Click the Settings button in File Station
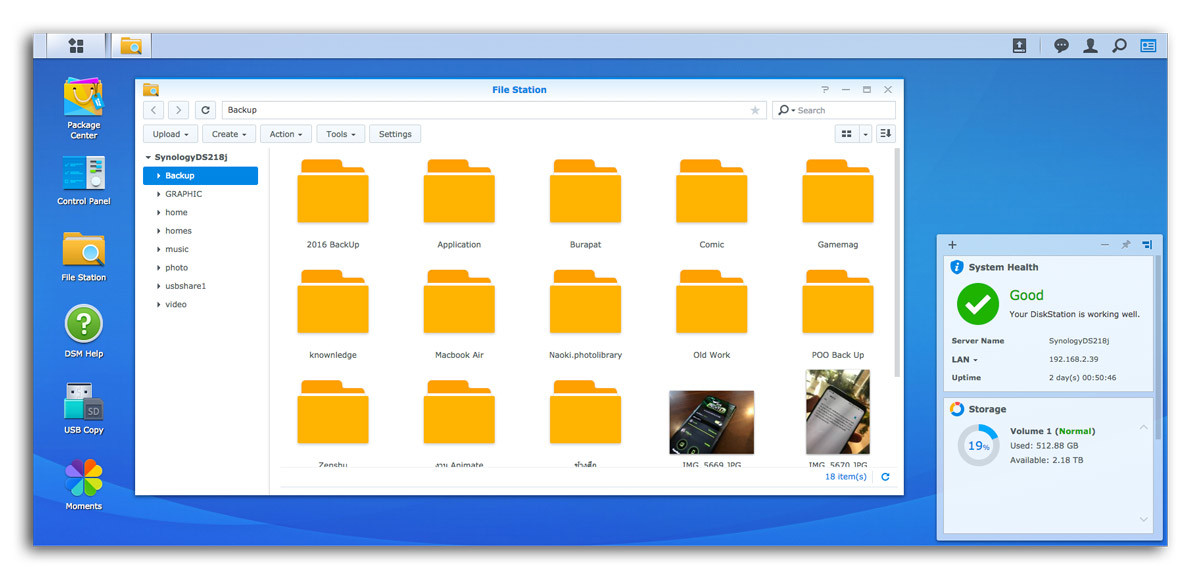This screenshot has width=1200, height=579. point(395,134)
